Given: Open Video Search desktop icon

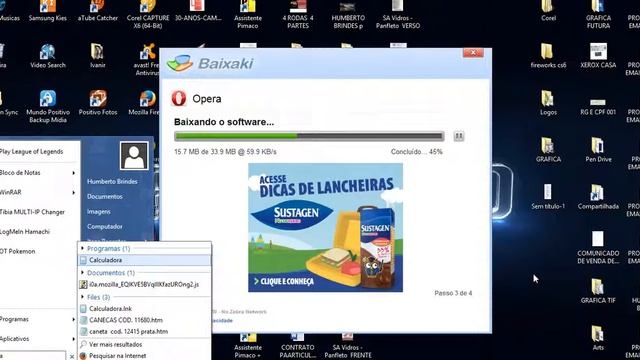Looking at the screenshot, I should coord(47,56).
